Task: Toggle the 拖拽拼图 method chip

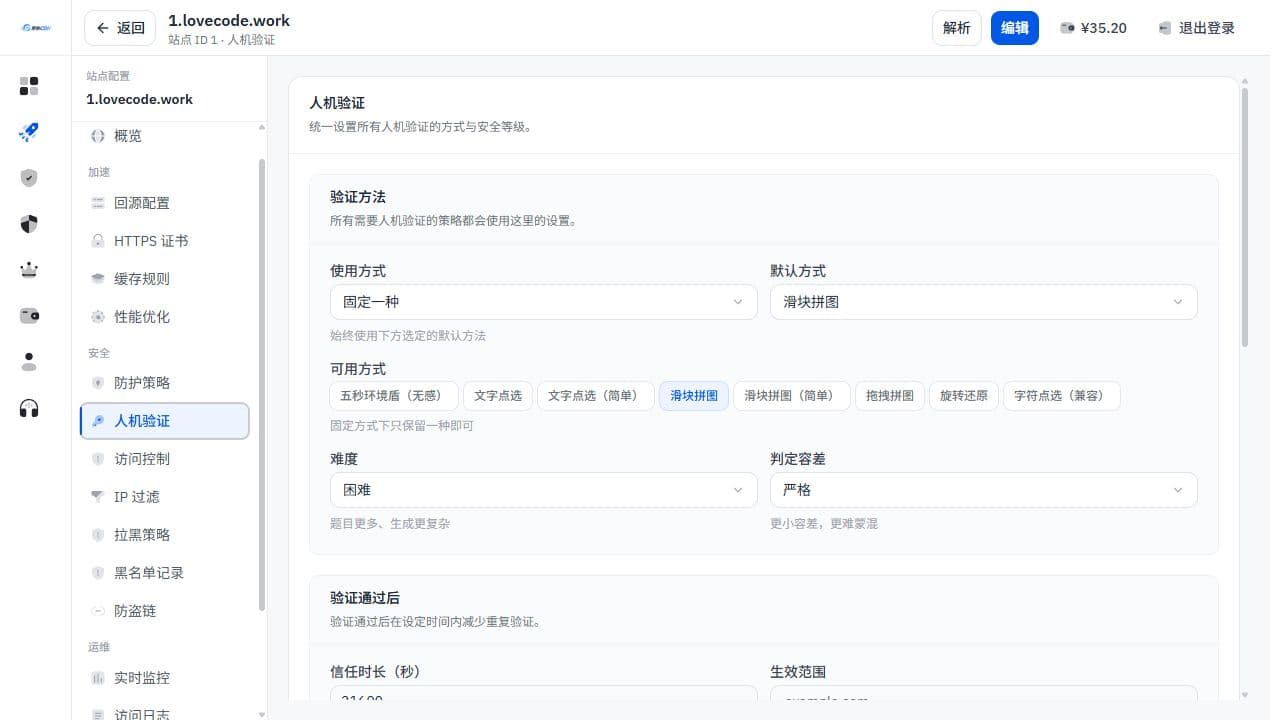Action: 890,396
